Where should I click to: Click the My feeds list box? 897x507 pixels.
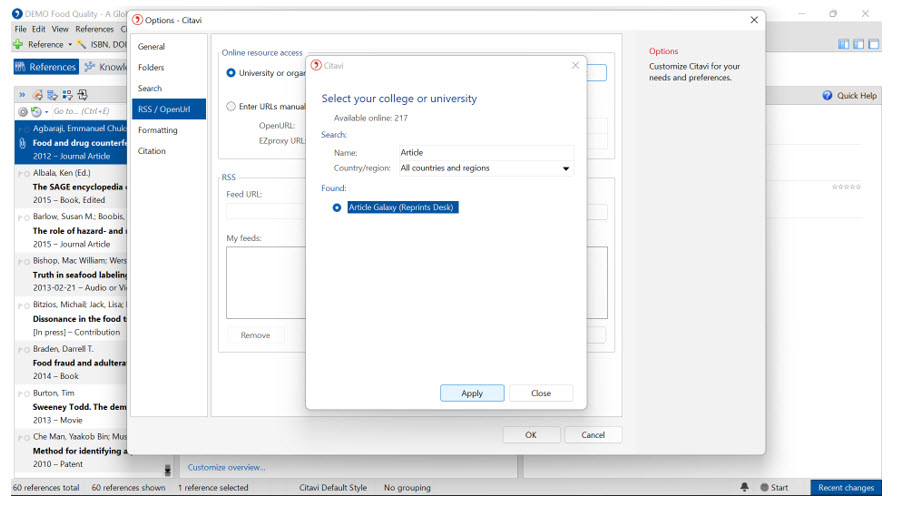click(266, 283)
